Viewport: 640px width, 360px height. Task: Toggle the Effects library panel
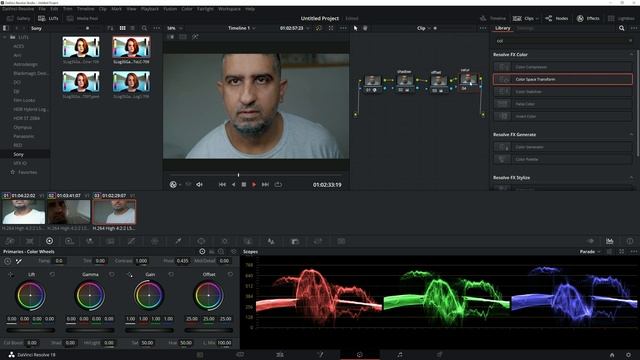pyautogui.click(x=588, y=18)
